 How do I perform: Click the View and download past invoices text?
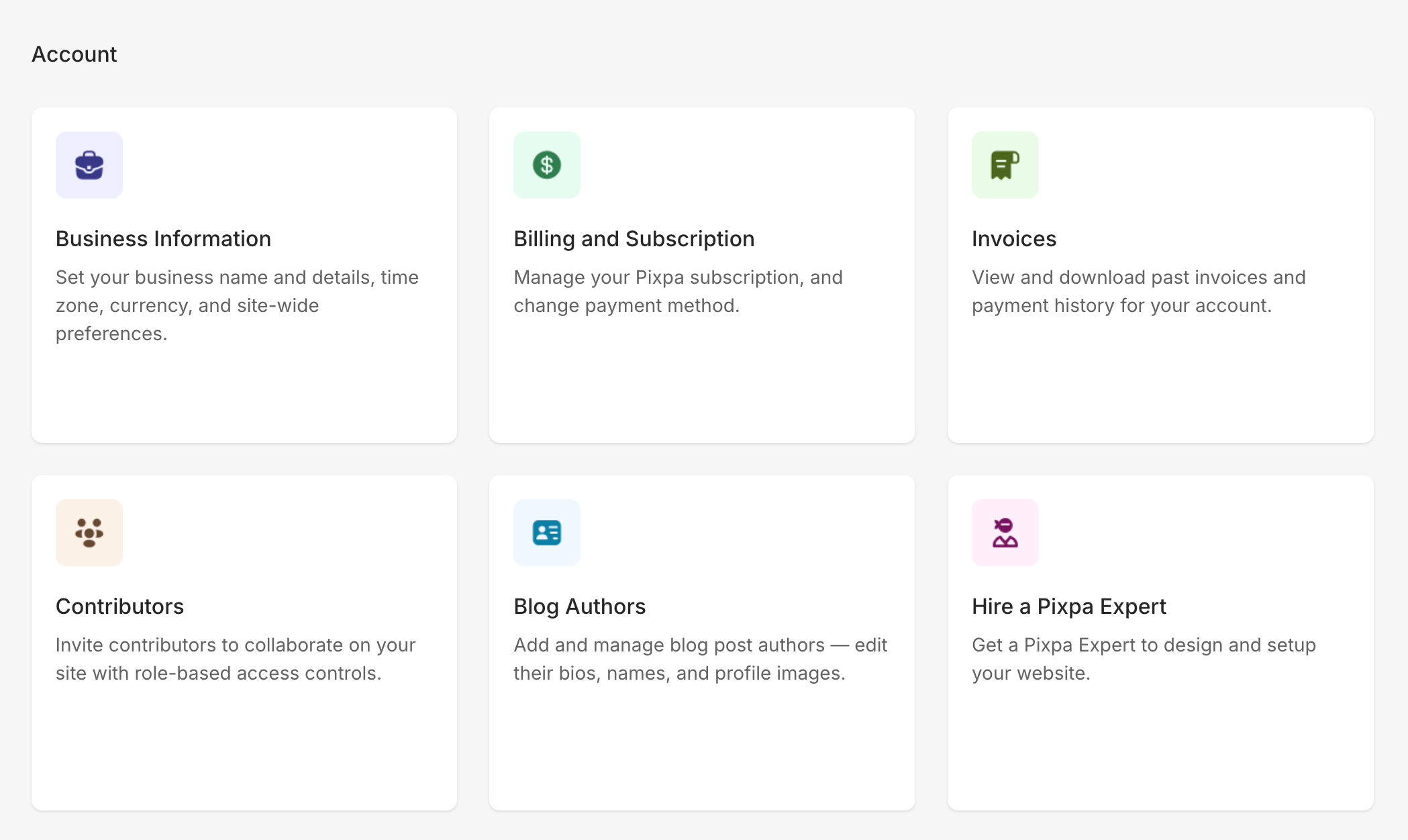click(1138, 291)
